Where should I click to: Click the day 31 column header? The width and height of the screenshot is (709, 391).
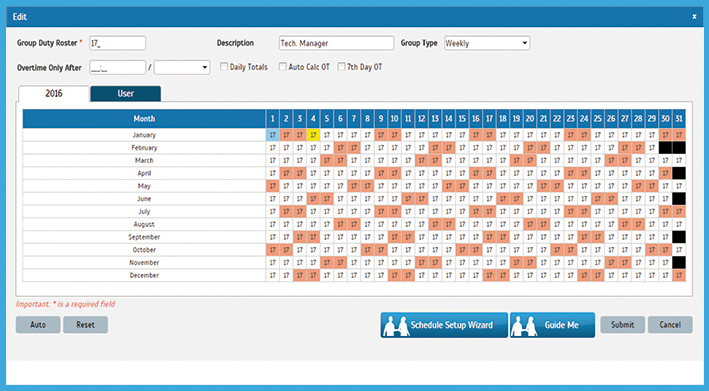pyautogui.click(x=679, y=119)
